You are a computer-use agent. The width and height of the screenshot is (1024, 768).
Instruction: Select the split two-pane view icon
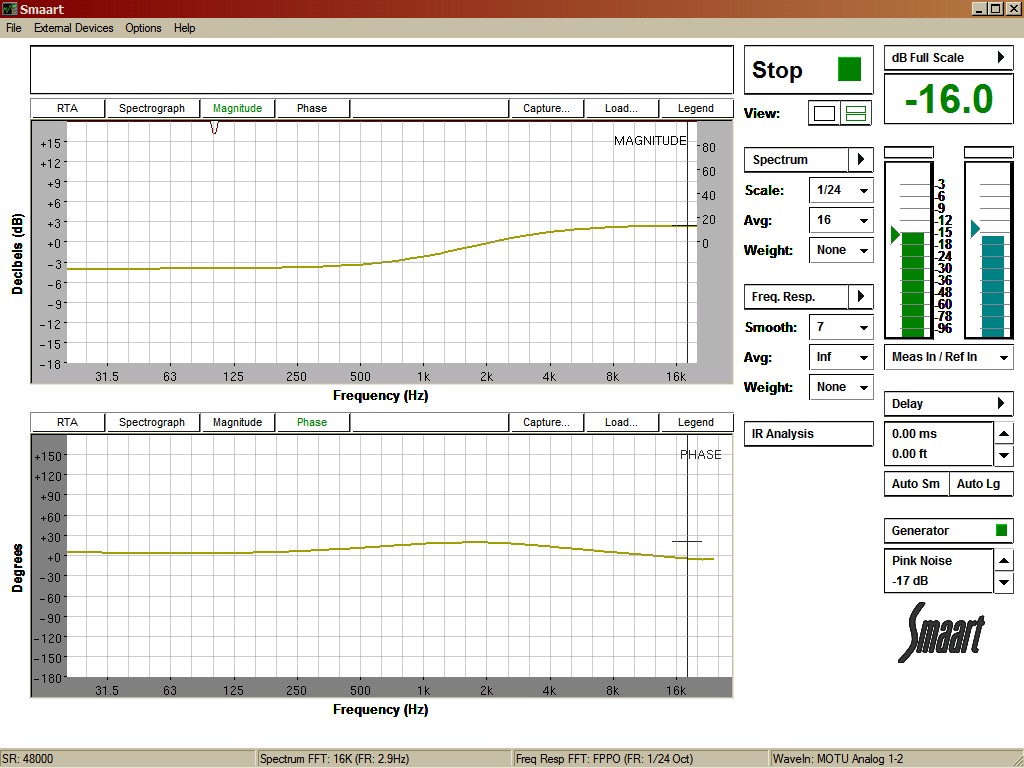click(x=856, y=113)
